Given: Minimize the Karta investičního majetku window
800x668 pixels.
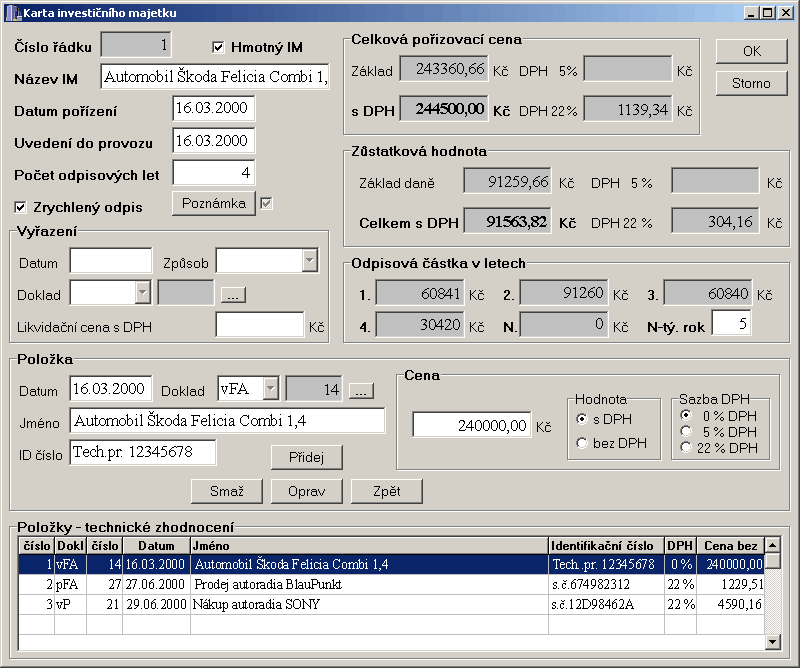Looking at the screenshot, I should (751, 13).
